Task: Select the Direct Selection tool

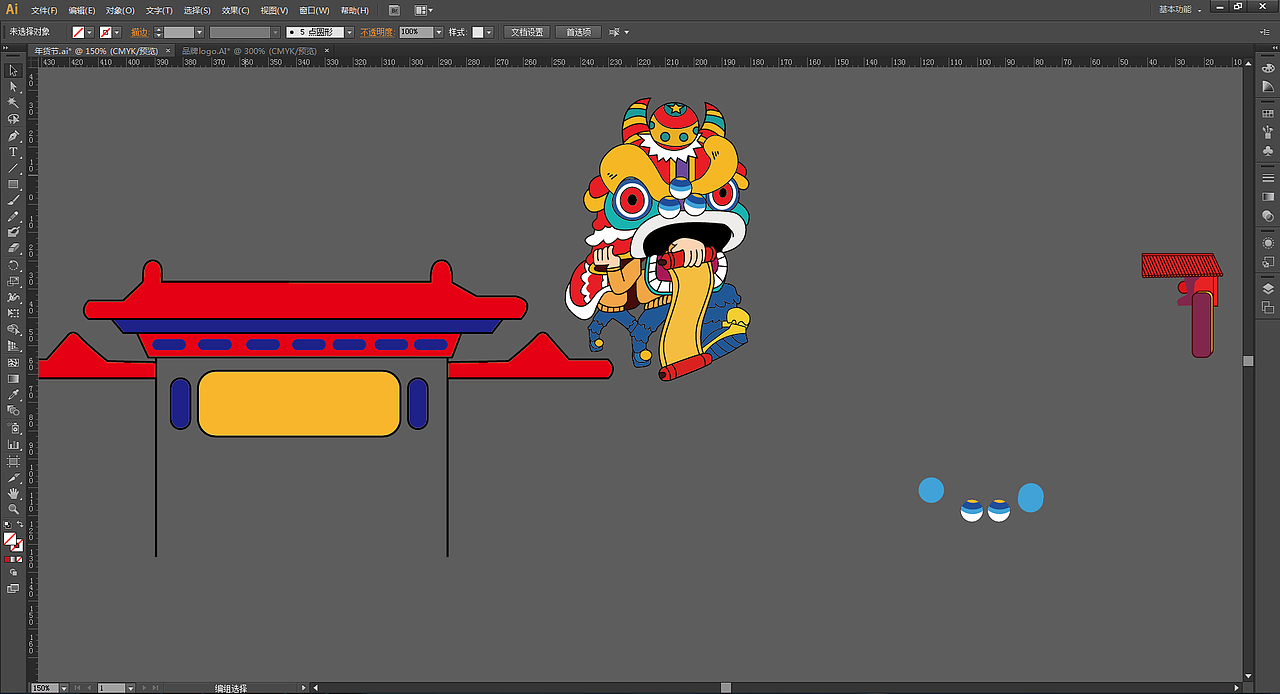Action: (x=13, y=87)
